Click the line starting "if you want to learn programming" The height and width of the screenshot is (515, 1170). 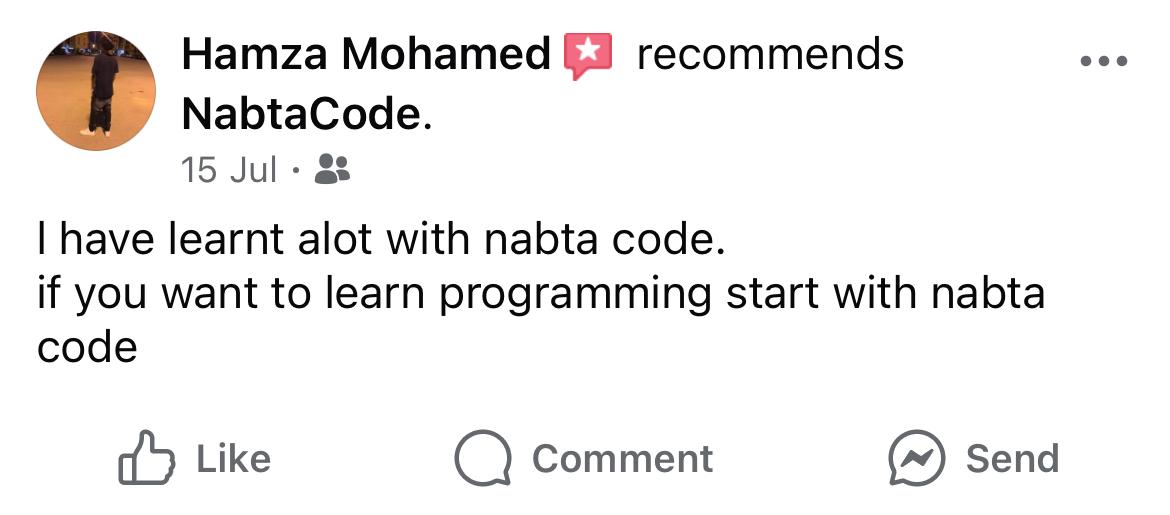click(540, 296)
